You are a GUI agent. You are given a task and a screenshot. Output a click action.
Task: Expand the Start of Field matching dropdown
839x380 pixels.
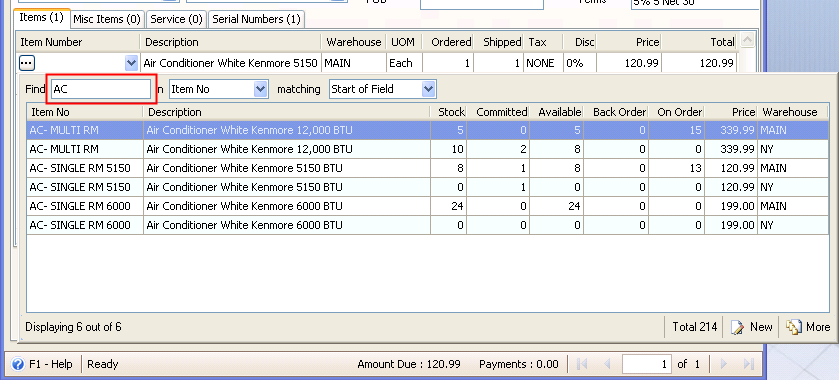pos(429,89)
